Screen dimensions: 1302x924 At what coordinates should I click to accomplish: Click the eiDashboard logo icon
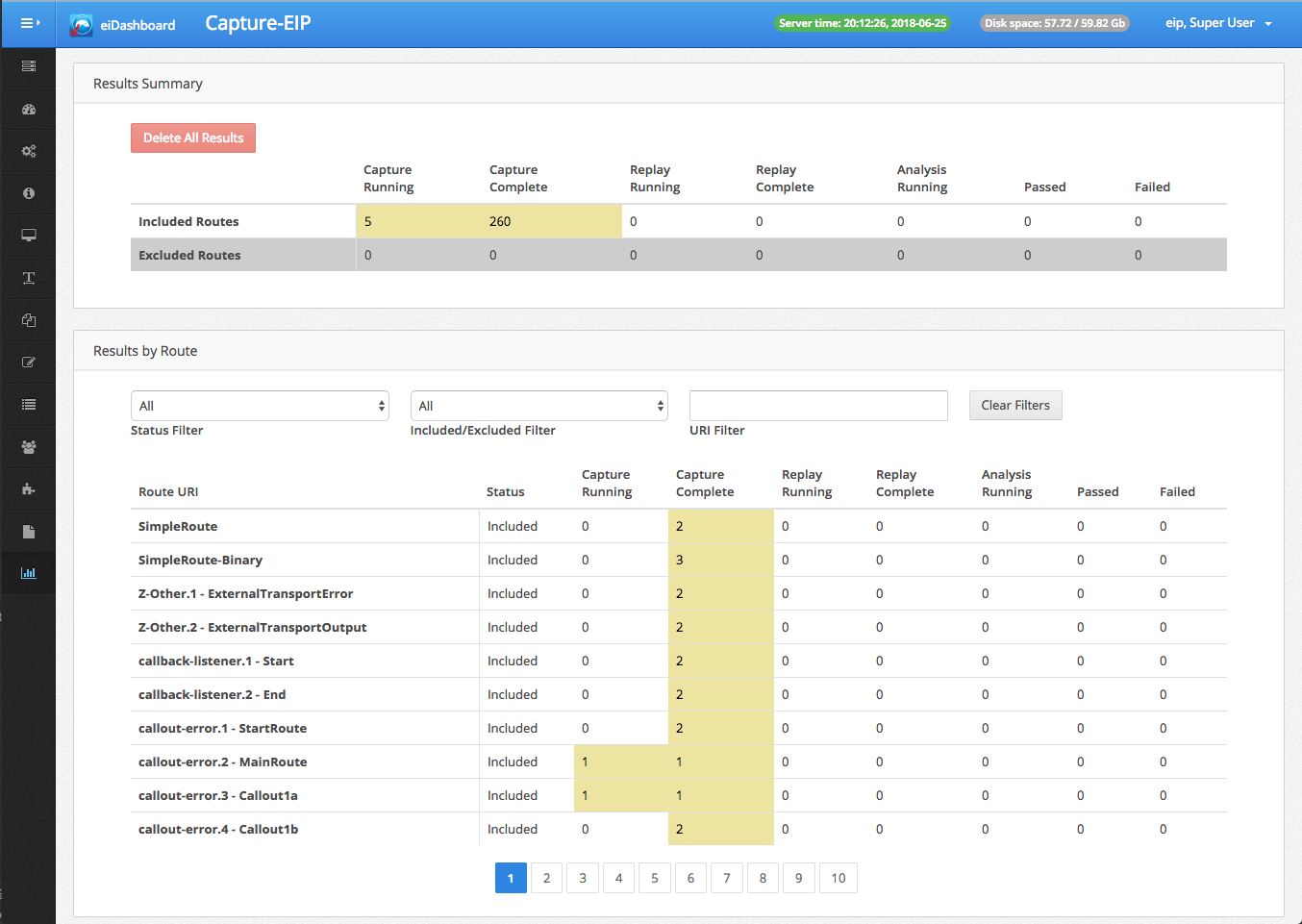pos(82,25)
